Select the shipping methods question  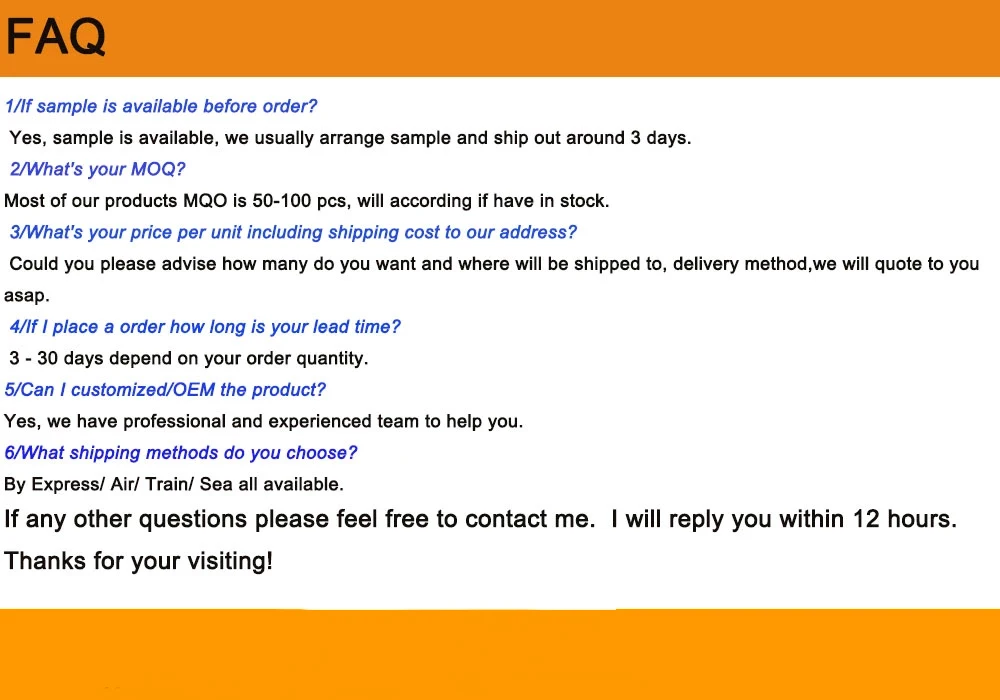point(181,453)
